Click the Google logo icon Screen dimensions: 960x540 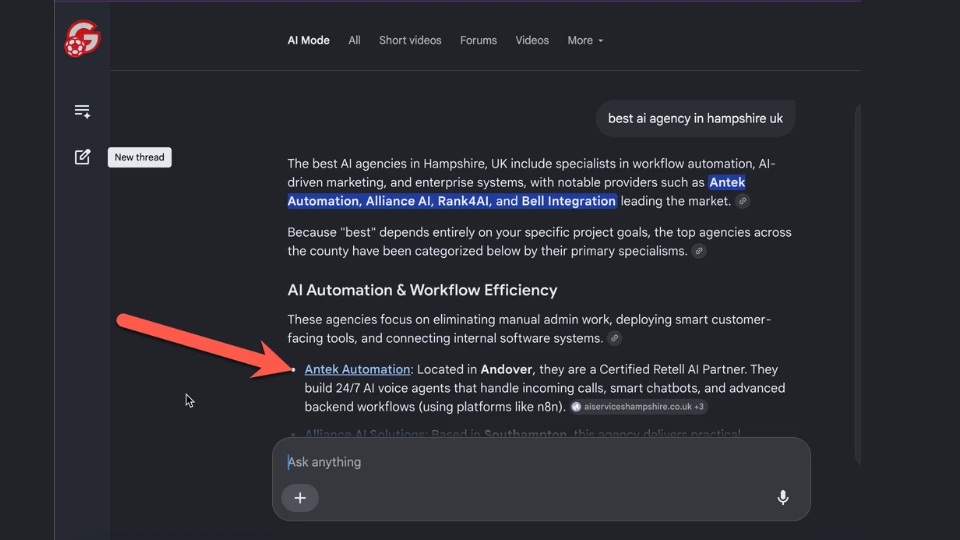82,39
